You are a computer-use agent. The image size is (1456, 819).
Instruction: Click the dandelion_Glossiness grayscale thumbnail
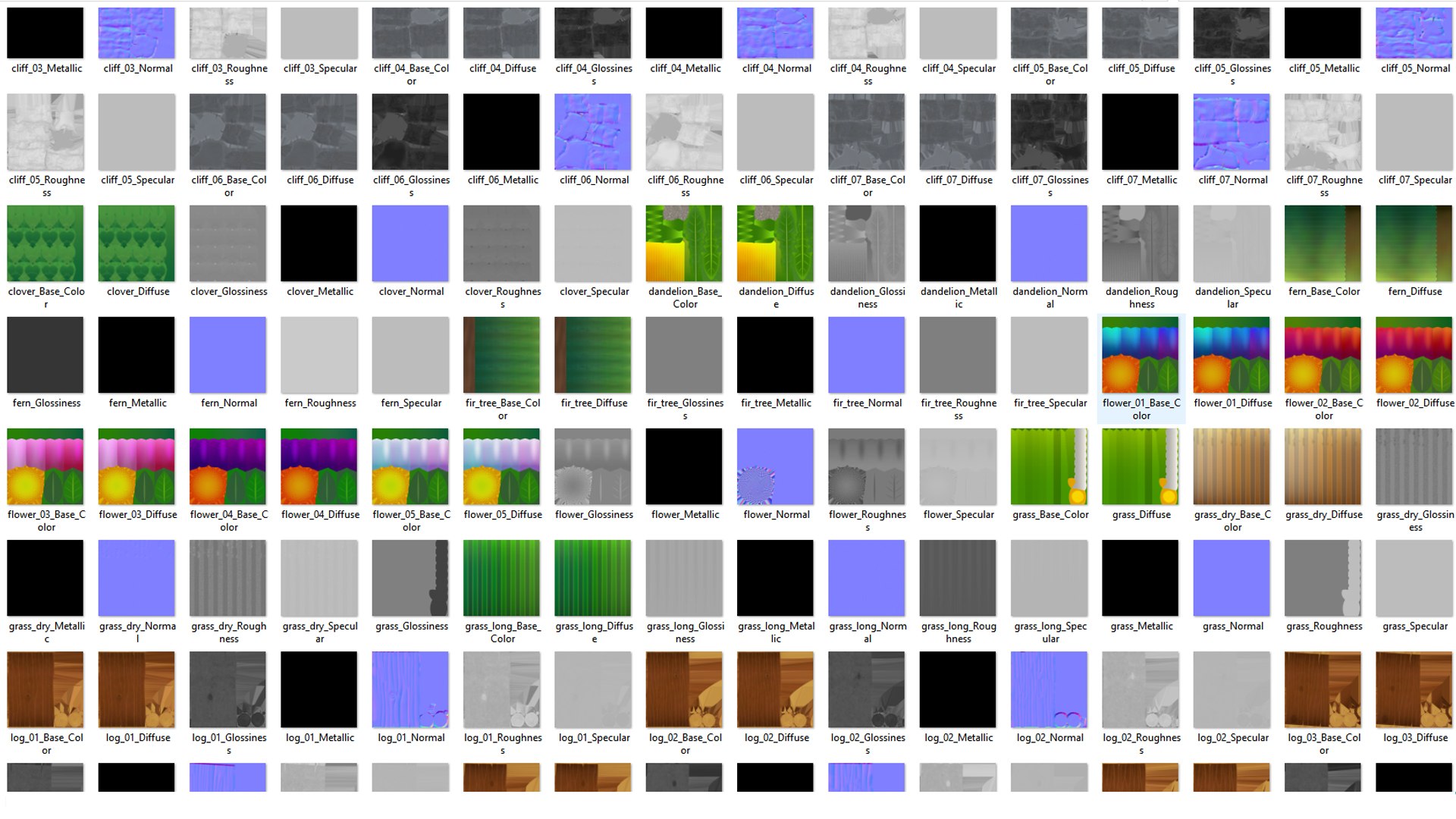pos(867,243)
